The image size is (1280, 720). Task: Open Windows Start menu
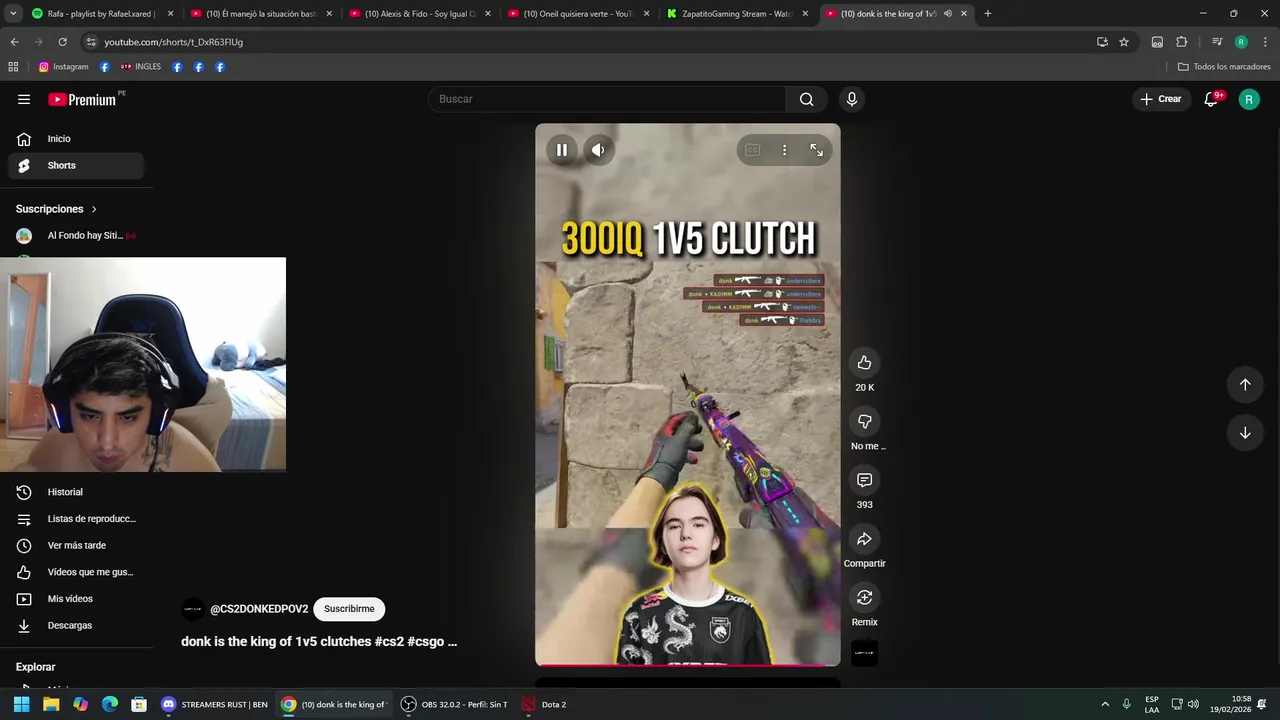click(x=21, y=705)
